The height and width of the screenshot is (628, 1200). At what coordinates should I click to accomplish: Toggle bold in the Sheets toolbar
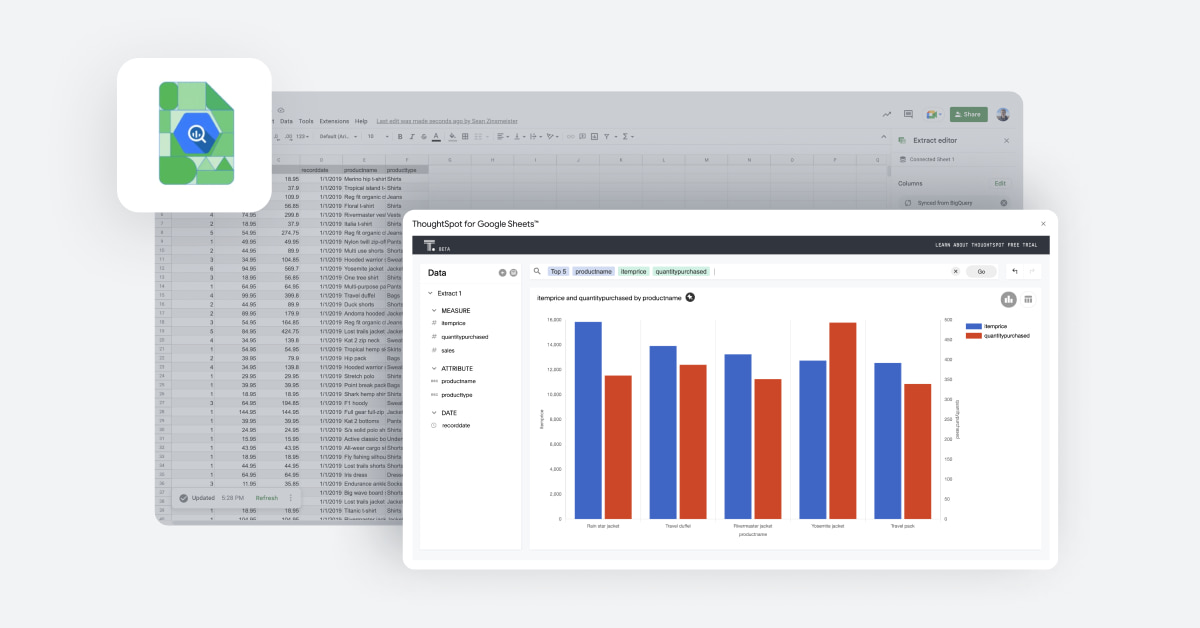click(x=400, y=136)
